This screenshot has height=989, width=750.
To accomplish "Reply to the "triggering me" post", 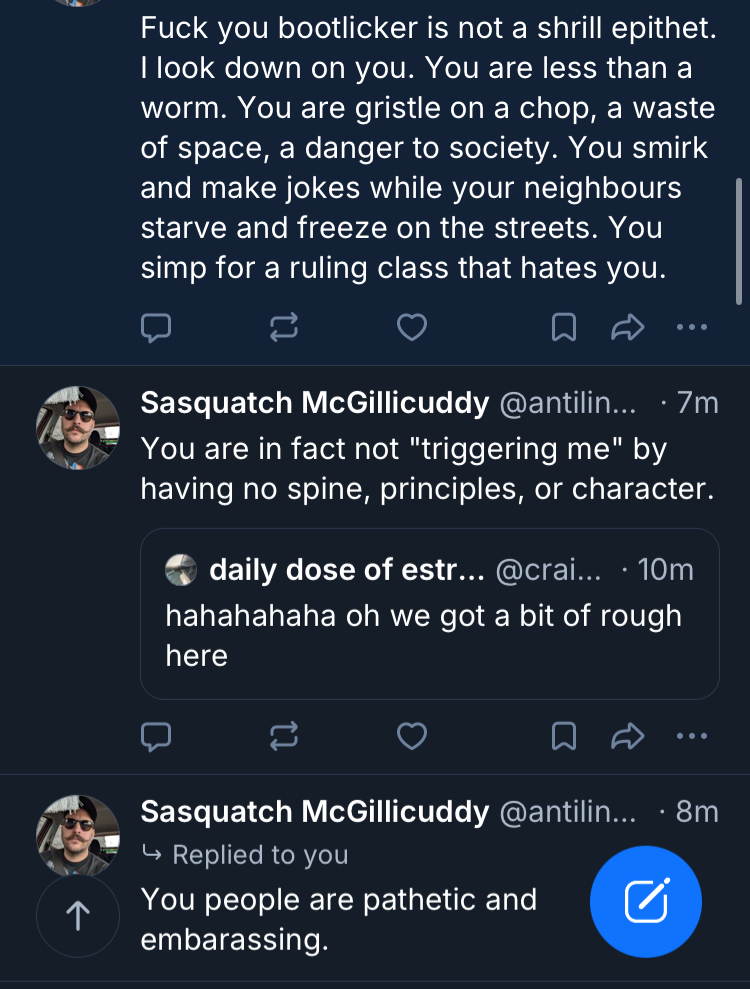I will click(156, 737).
